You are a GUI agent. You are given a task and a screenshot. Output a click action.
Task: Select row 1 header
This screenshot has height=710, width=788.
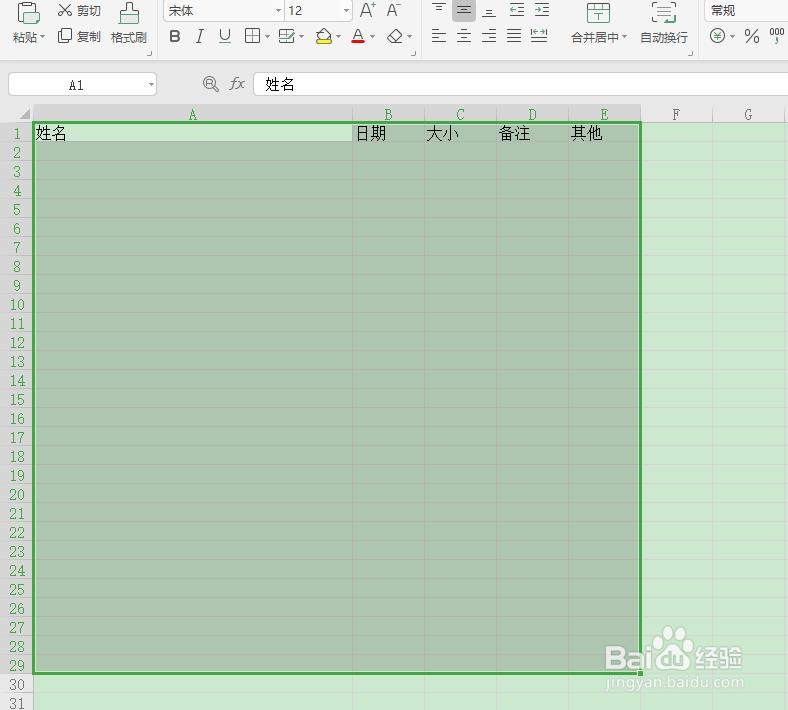(x=17, y=133)
